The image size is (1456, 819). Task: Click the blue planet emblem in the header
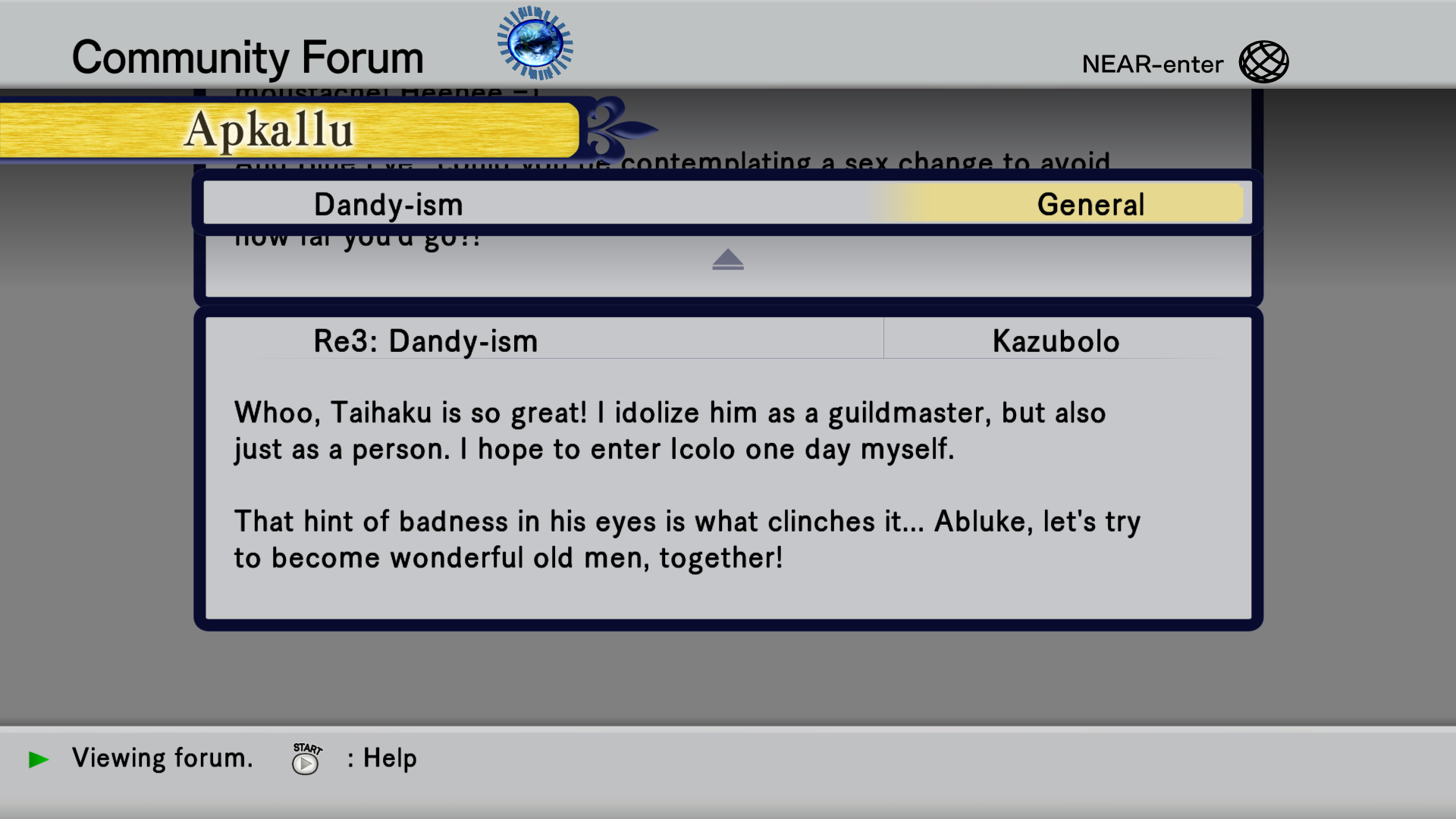tap(535, 43)
